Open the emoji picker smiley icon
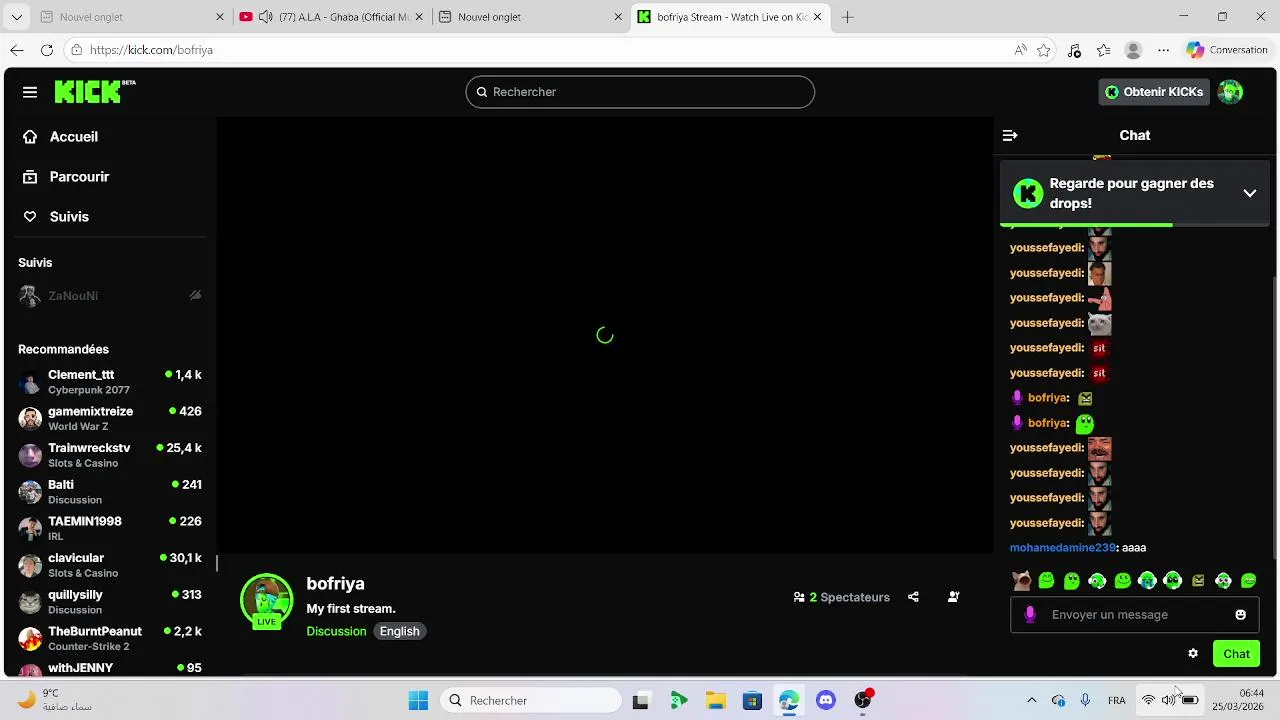The height and width of the screenshot is (720, 1280). click(x=1241, y=615)
